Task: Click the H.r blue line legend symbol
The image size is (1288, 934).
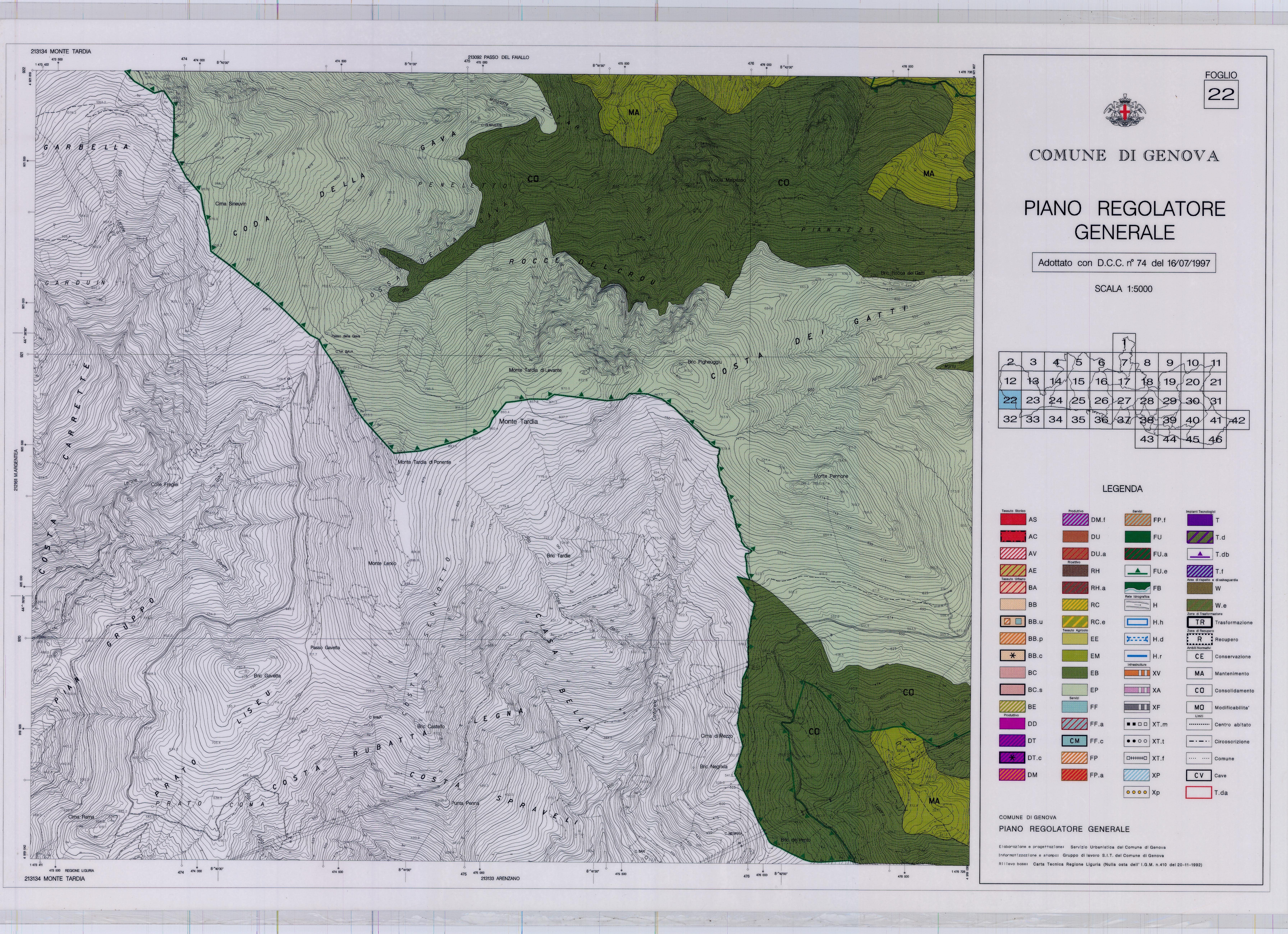Action: (x=1138, y=656)
